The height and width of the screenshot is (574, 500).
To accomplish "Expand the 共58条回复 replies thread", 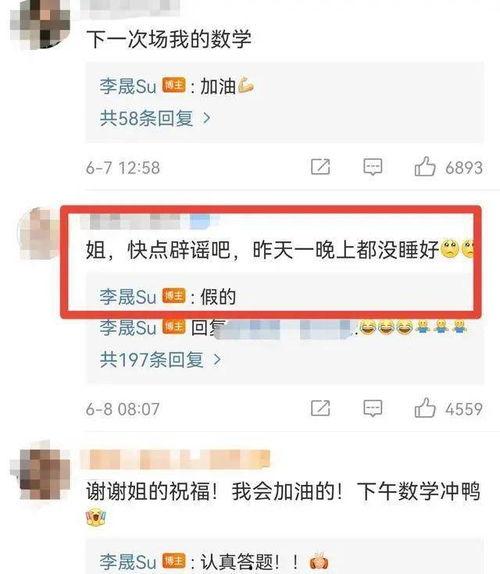I will 155,118.
